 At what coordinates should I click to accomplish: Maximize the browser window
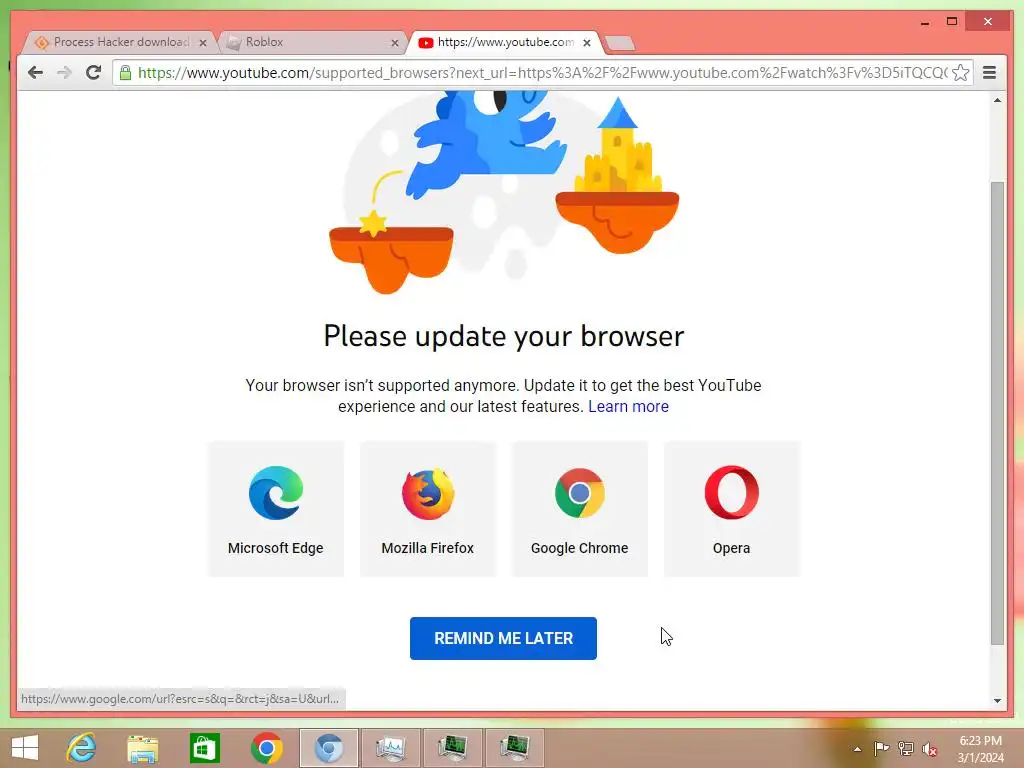(x=952, y=22)
